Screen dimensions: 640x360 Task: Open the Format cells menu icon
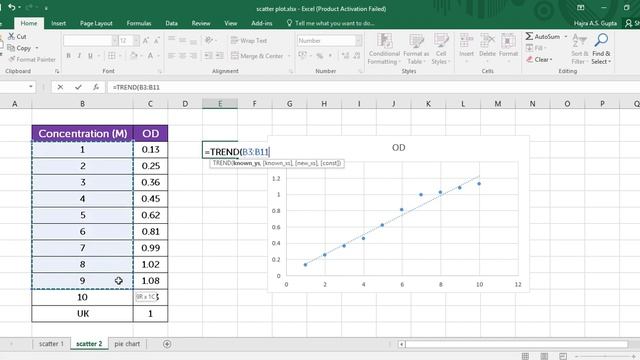[508, 42]
